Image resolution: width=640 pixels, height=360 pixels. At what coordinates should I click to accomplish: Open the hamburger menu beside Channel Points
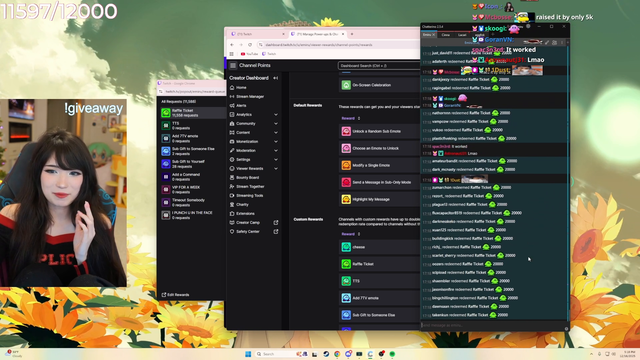click(233, 65)
